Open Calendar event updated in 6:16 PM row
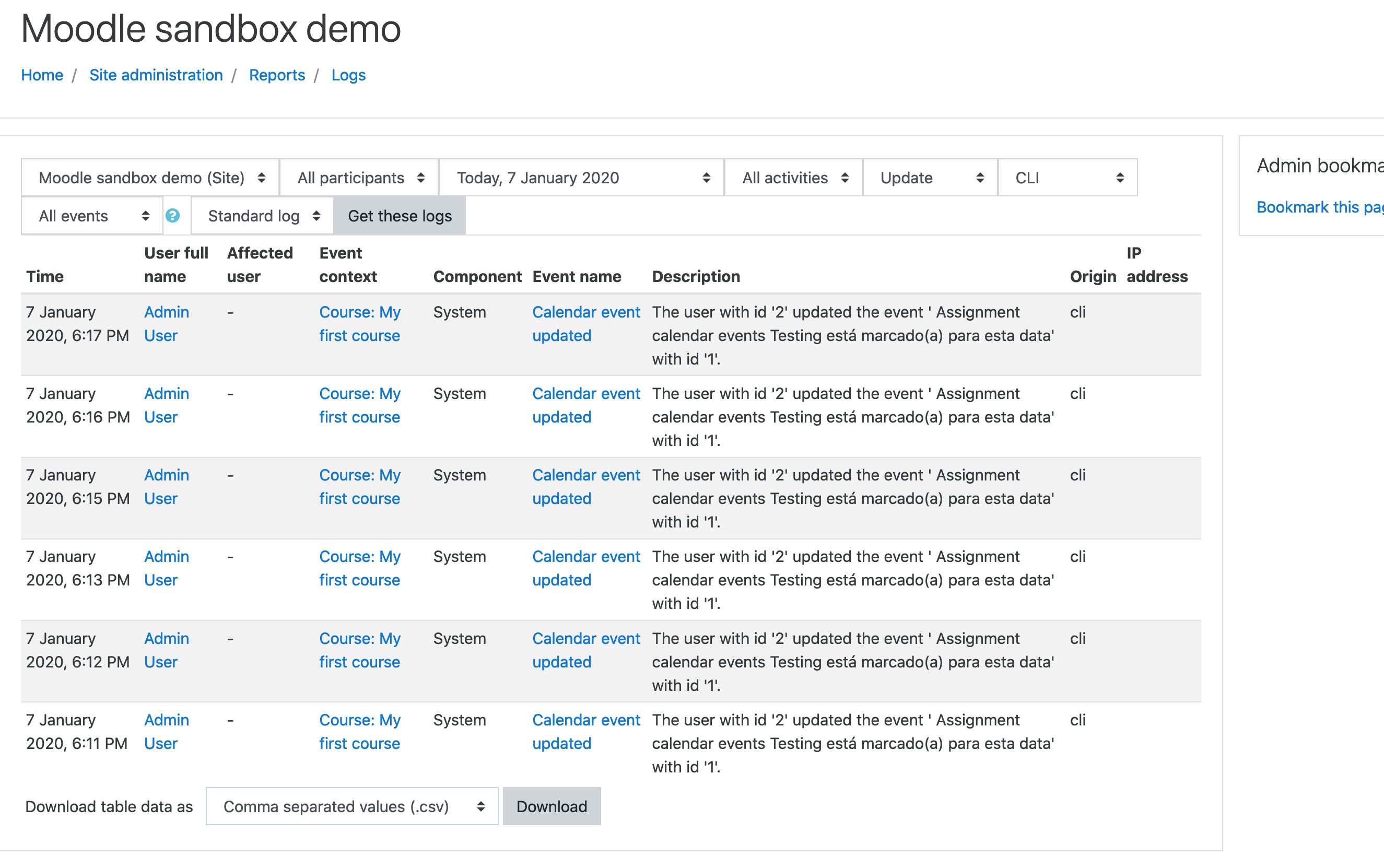This screenshot has width=1384, height=868. (x=586, y=405)
